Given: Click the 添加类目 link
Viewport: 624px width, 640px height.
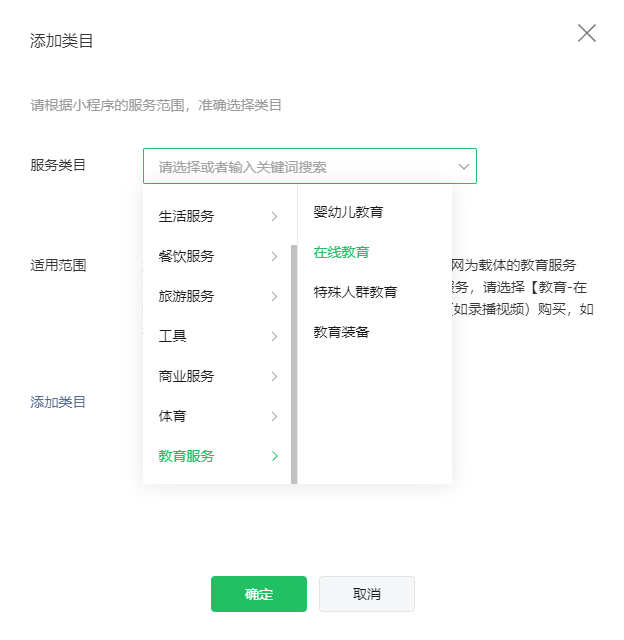Looking at the screenshot, I should (x=58, y=402).
